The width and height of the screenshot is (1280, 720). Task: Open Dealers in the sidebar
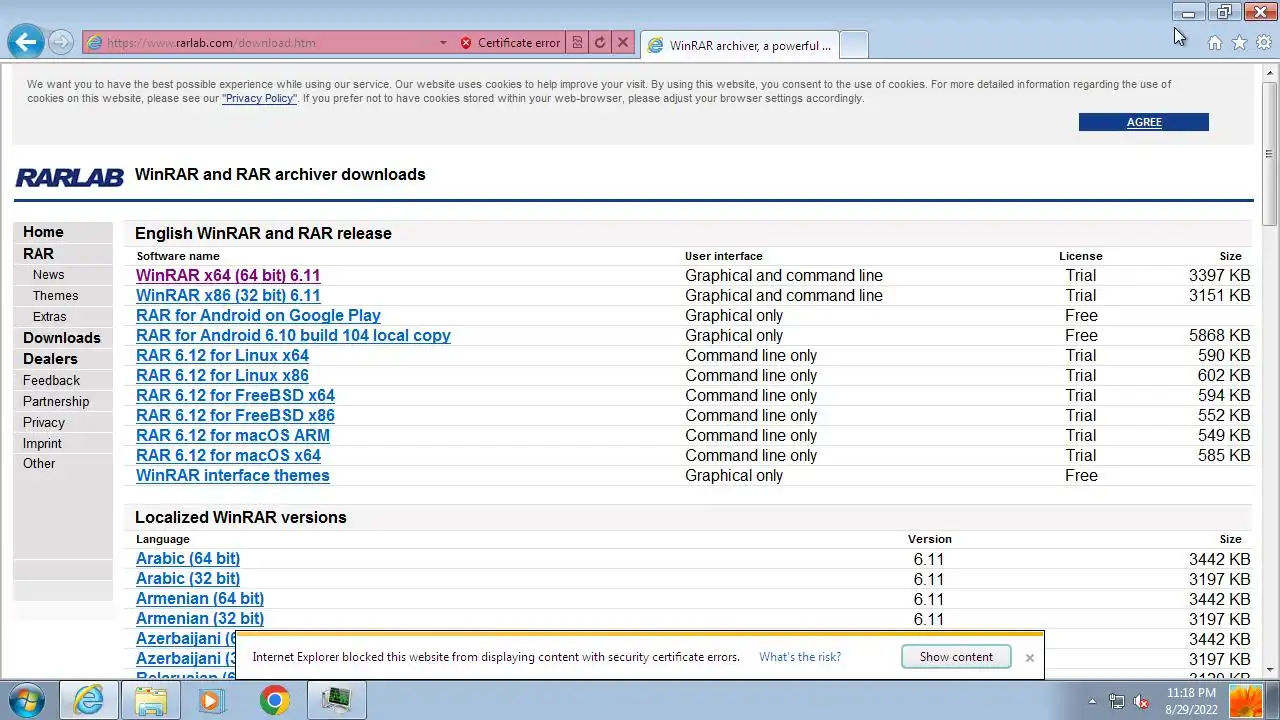click(x=50, y=359)
